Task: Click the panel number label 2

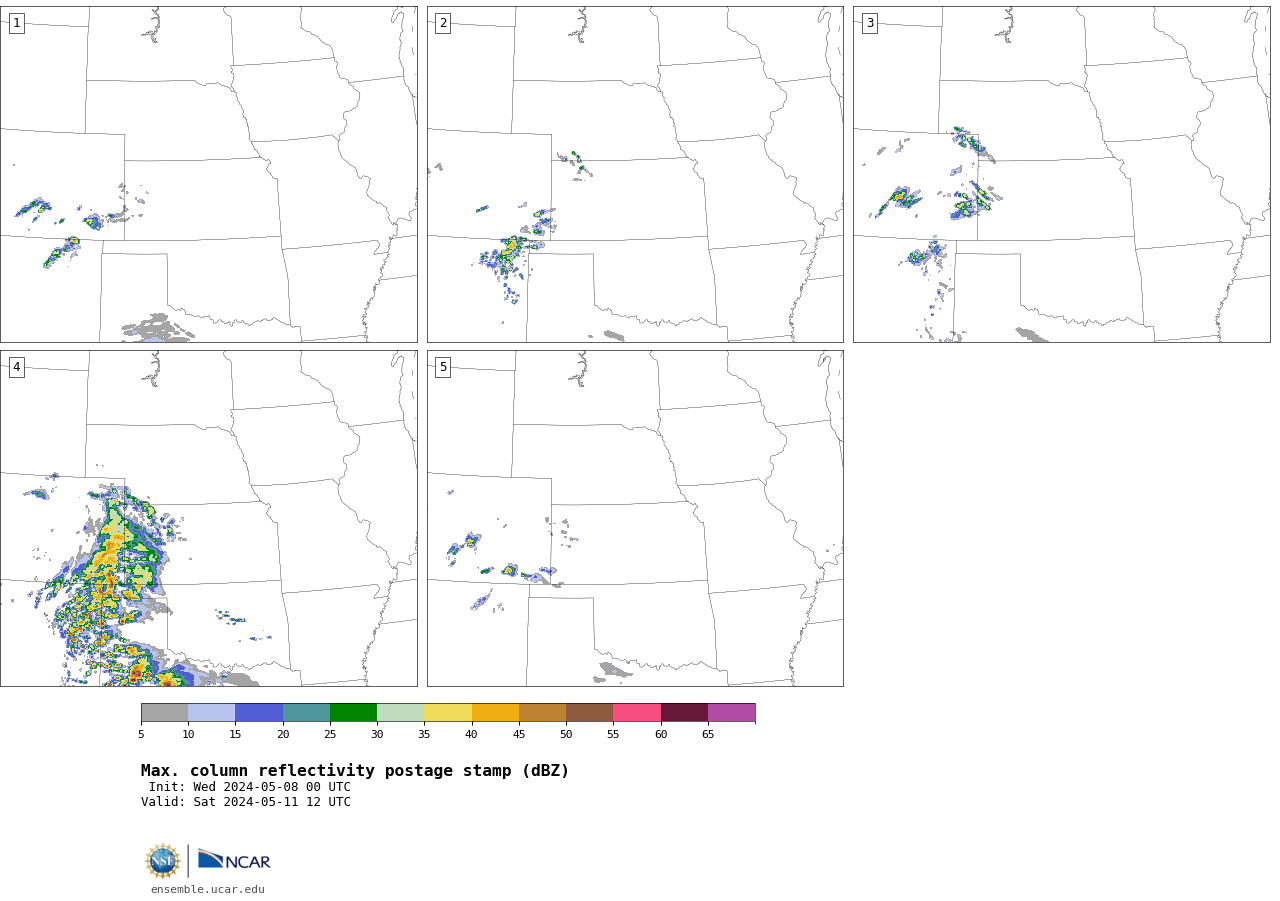Action: (x=443, y=23)
